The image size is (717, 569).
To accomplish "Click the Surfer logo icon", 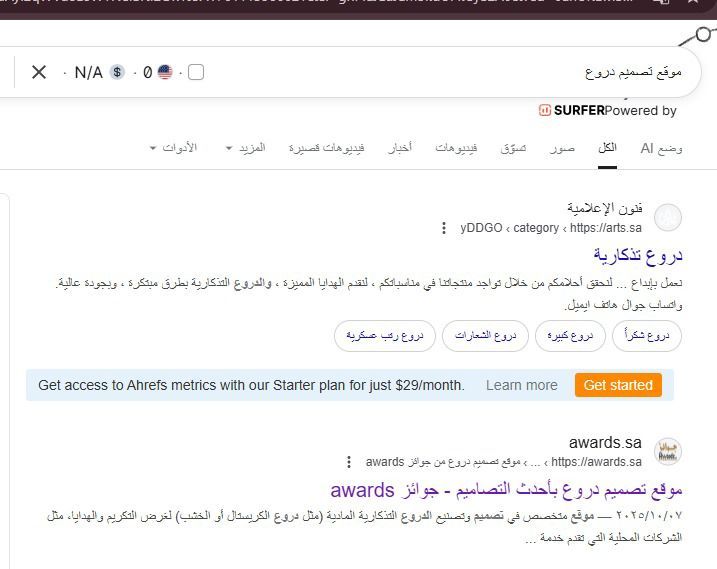I will pos(545,111).
